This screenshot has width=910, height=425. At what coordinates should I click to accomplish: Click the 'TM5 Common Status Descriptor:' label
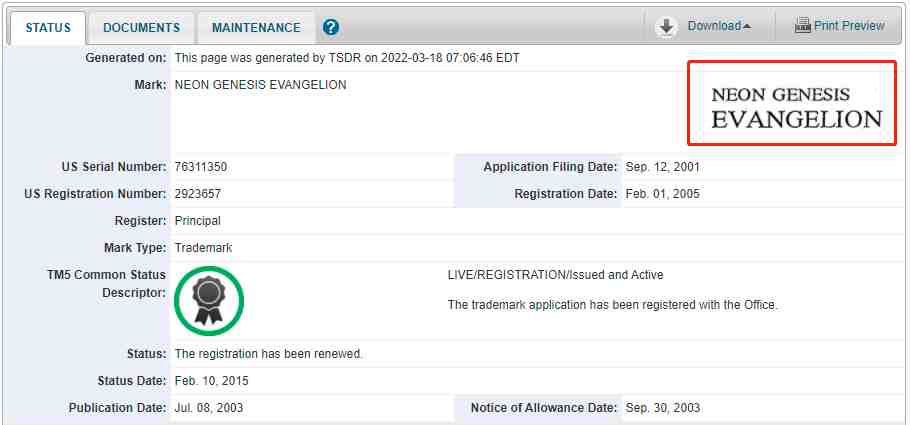tap(106, 283)
